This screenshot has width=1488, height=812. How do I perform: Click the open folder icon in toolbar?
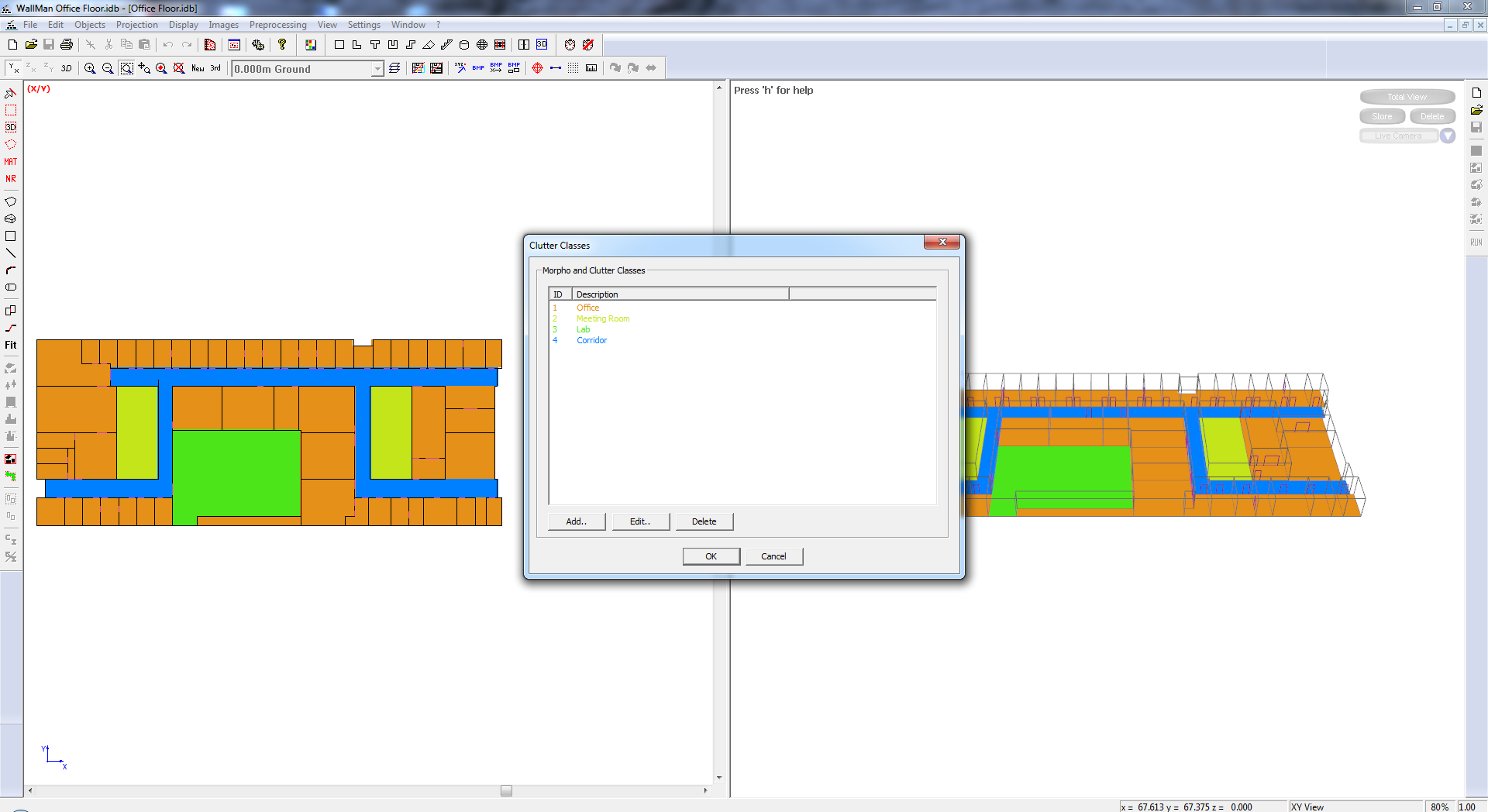tap(31, 45)
